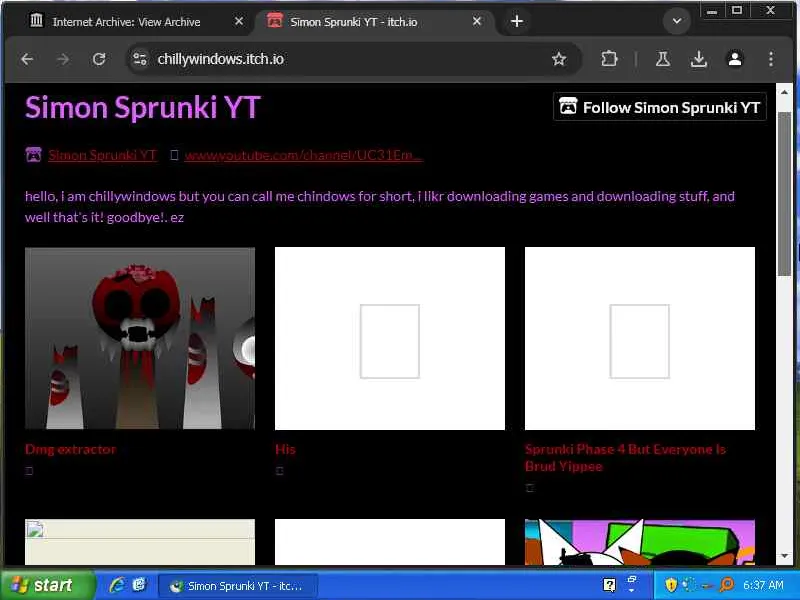Click the taskbar clock showing 6:37 AM
This screenshot has height=600, width=800.
763,585
